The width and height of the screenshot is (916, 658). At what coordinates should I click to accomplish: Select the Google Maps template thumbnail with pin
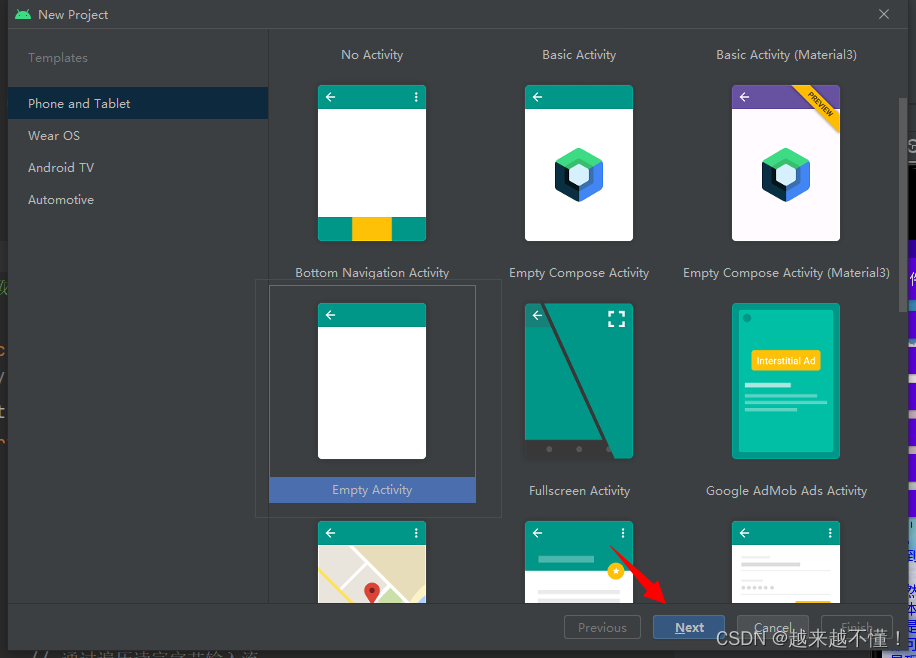pyautogui.click(x=372, y=562)
